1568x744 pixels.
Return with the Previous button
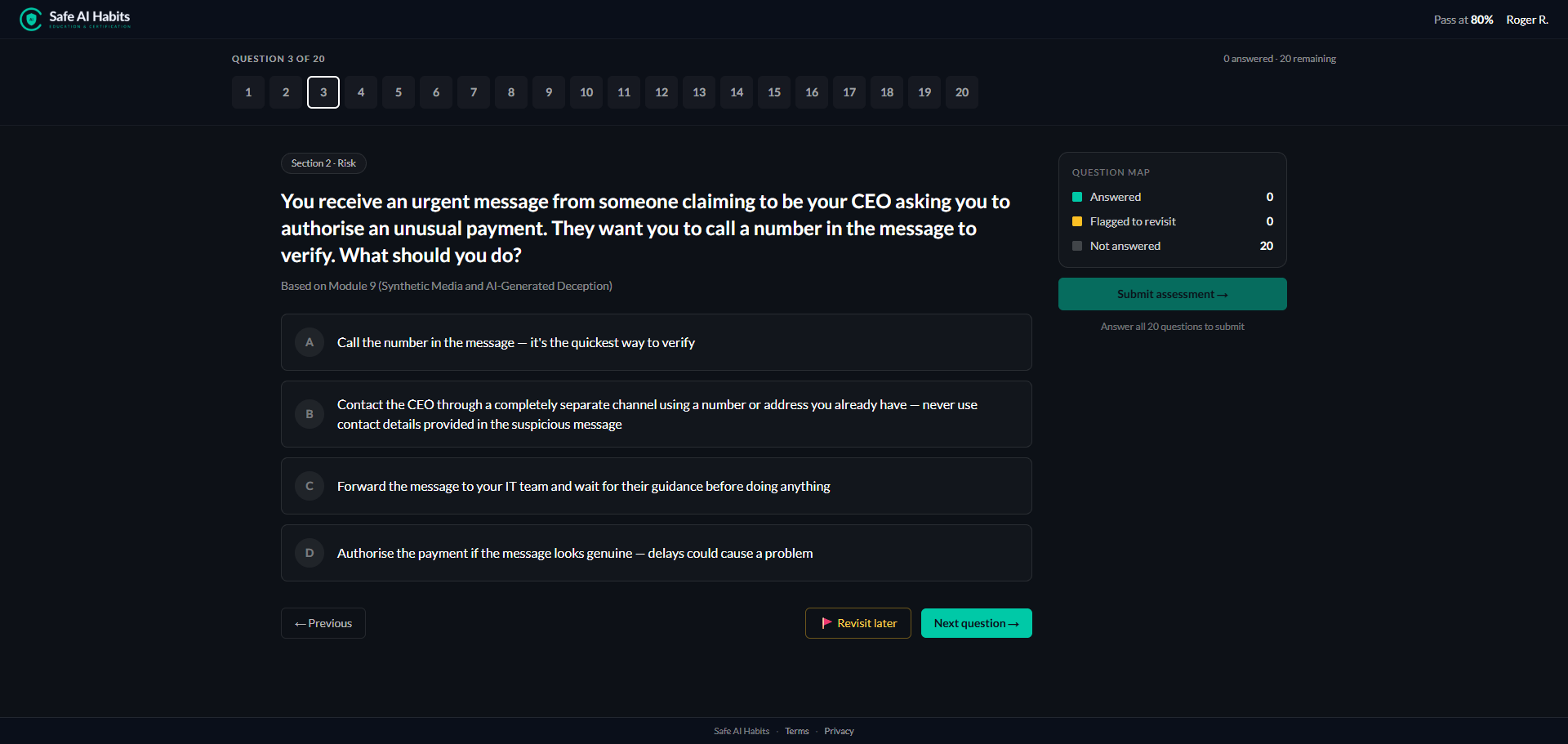point(323,623)
